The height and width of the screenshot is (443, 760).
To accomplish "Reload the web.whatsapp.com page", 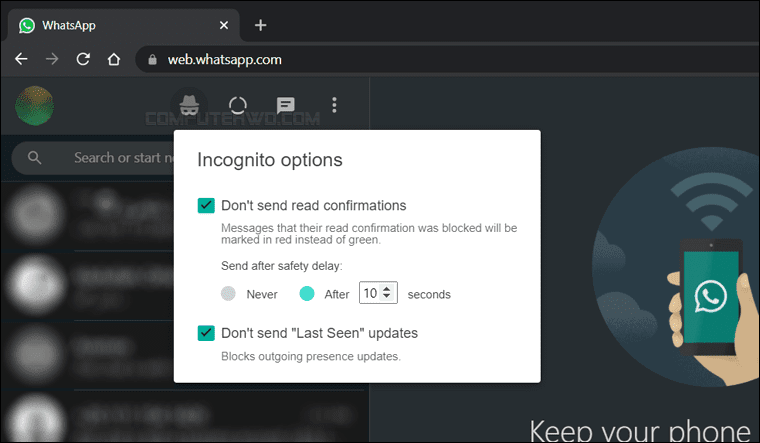I will coord(83,59).
